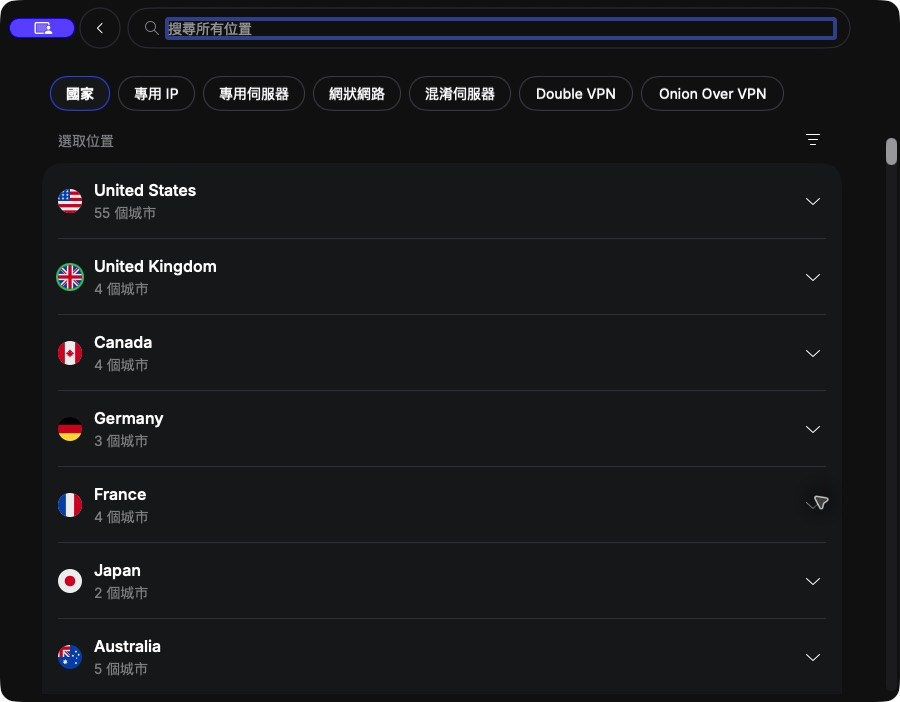Click the 選取位置 heading
This screenshot has height=702, width=900.
coord(86,141)
